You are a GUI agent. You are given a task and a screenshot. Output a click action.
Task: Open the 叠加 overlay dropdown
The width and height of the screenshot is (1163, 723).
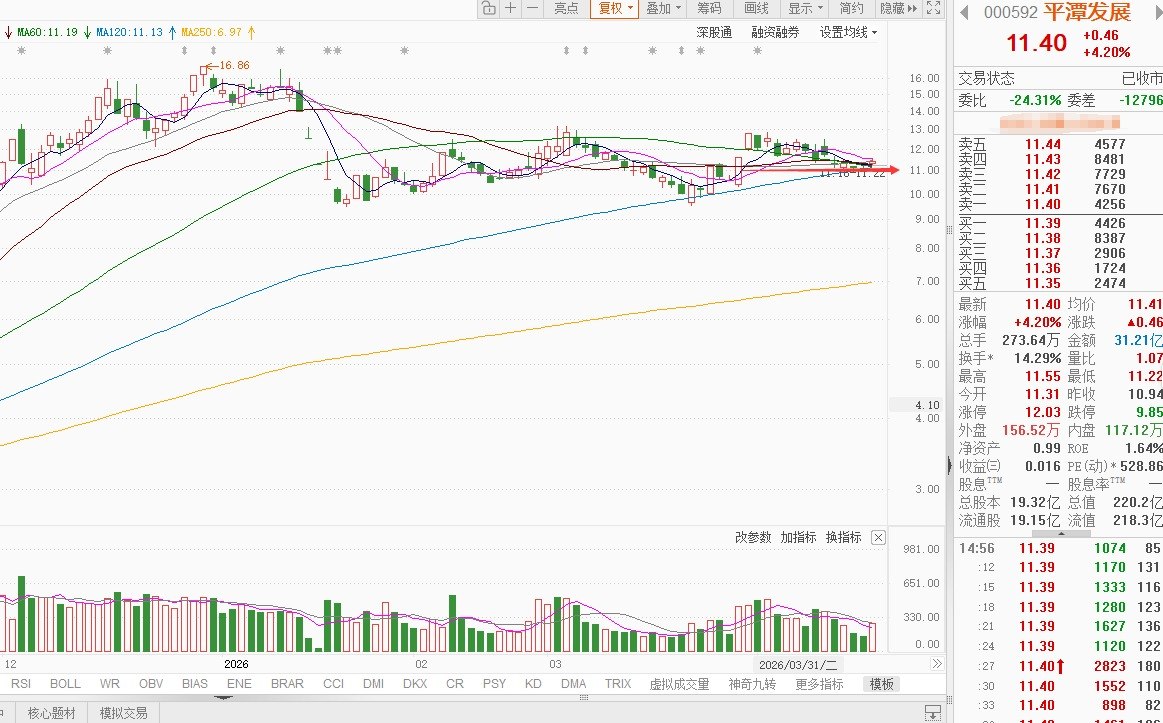pos(662,8)
